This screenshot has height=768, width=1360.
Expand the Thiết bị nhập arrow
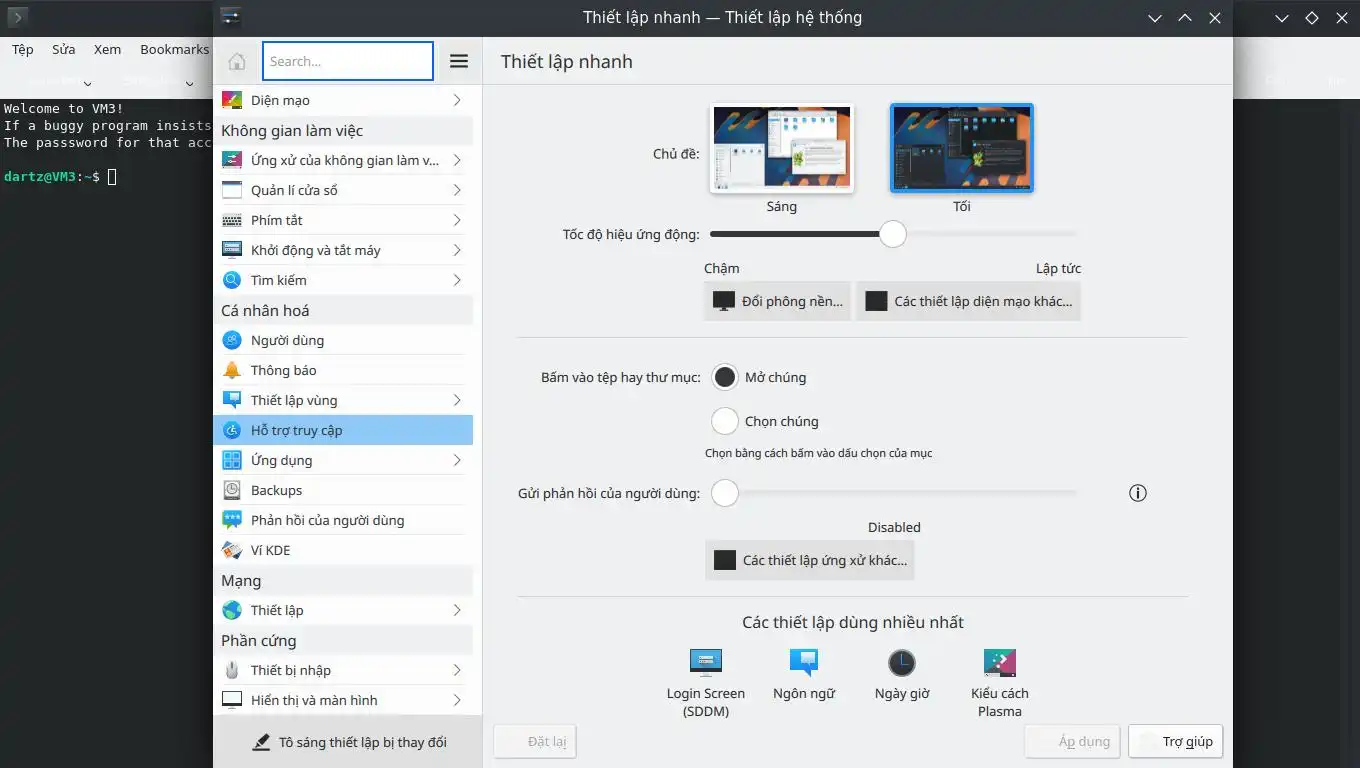(457, 670)
